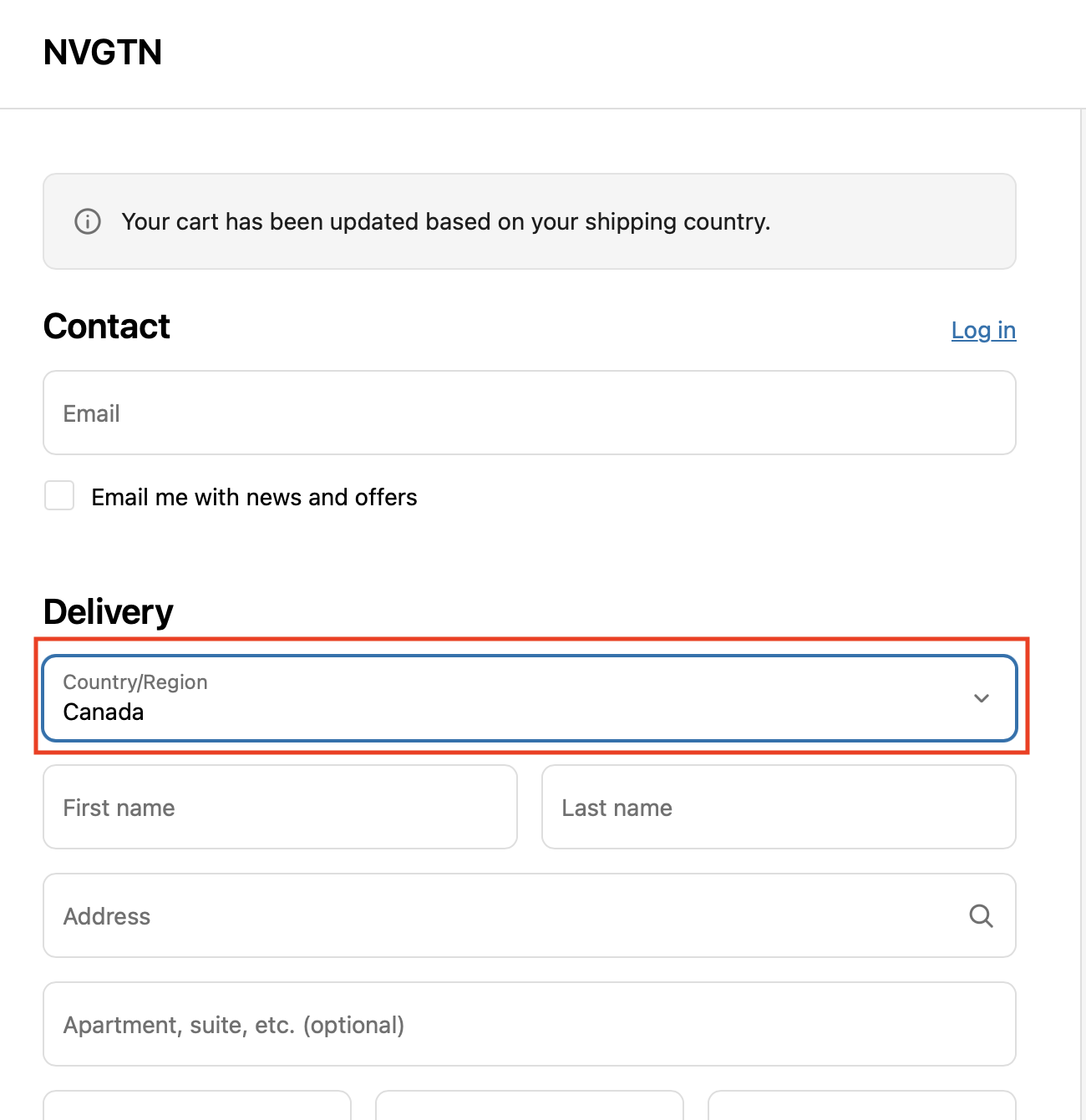
Task: Click the Delivery section heading
Action: (x=109, y=612)
